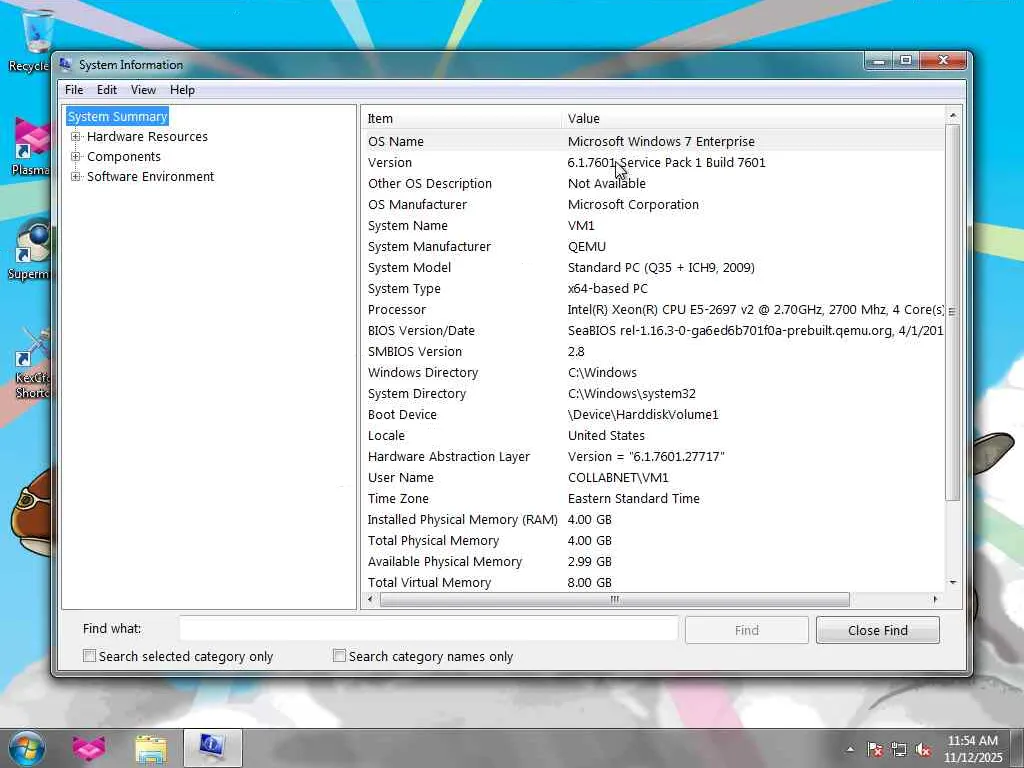
Task: Select the System Name row
Action: click(653, 225)
